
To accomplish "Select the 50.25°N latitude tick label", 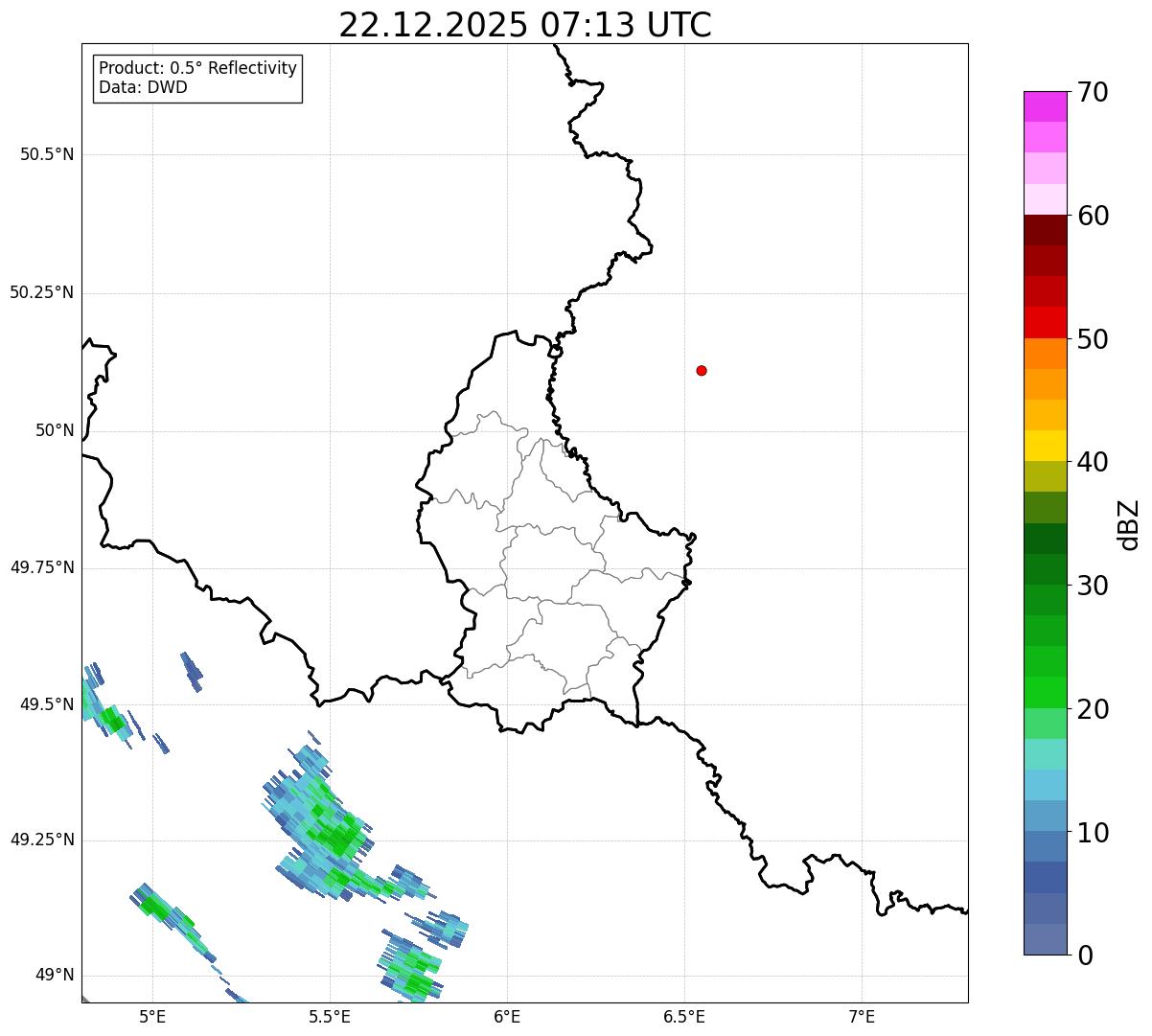I will (42, 292).
